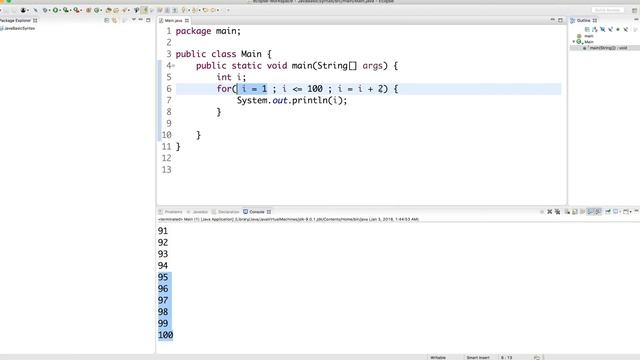Click Last Edit Location icon in toolbar
640x360 pixels.
[204, 10]
